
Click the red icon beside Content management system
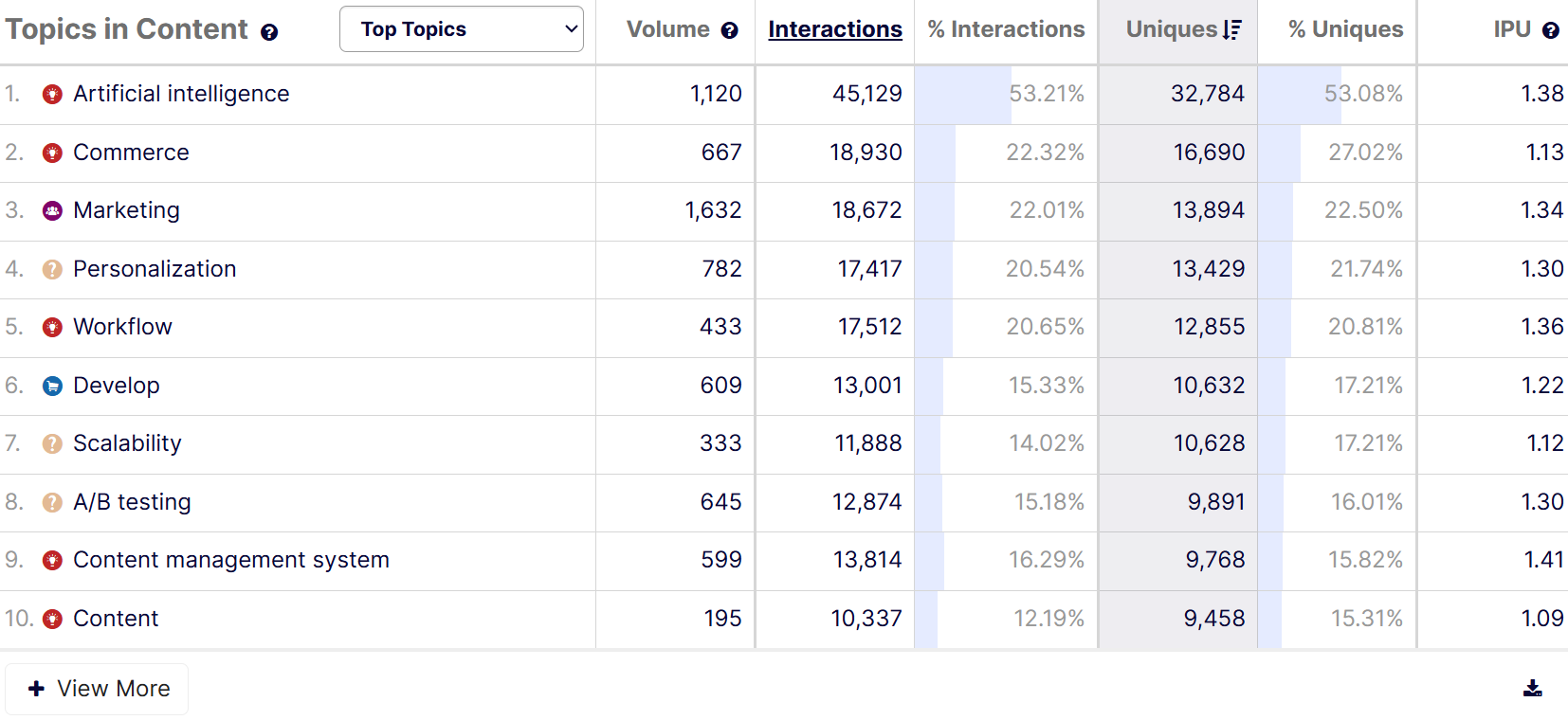point(53,561)
